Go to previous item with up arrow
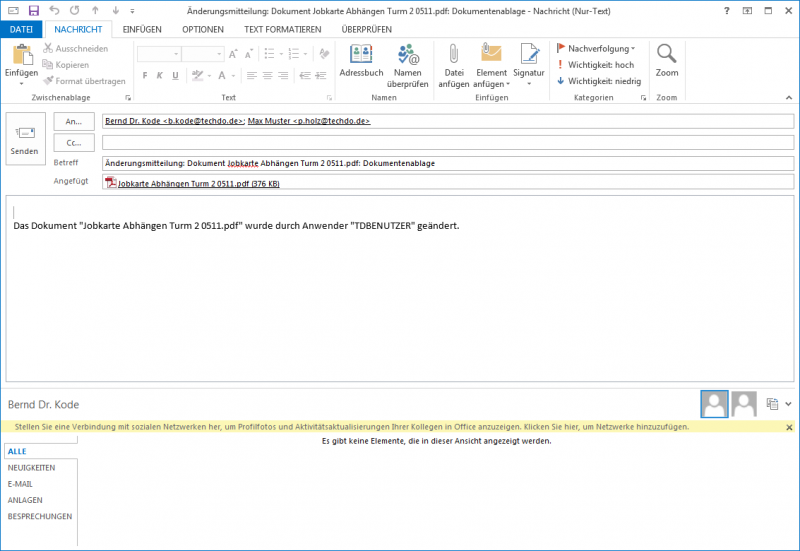The width and height of the screenshot is (800, 551). click(95, 10)
